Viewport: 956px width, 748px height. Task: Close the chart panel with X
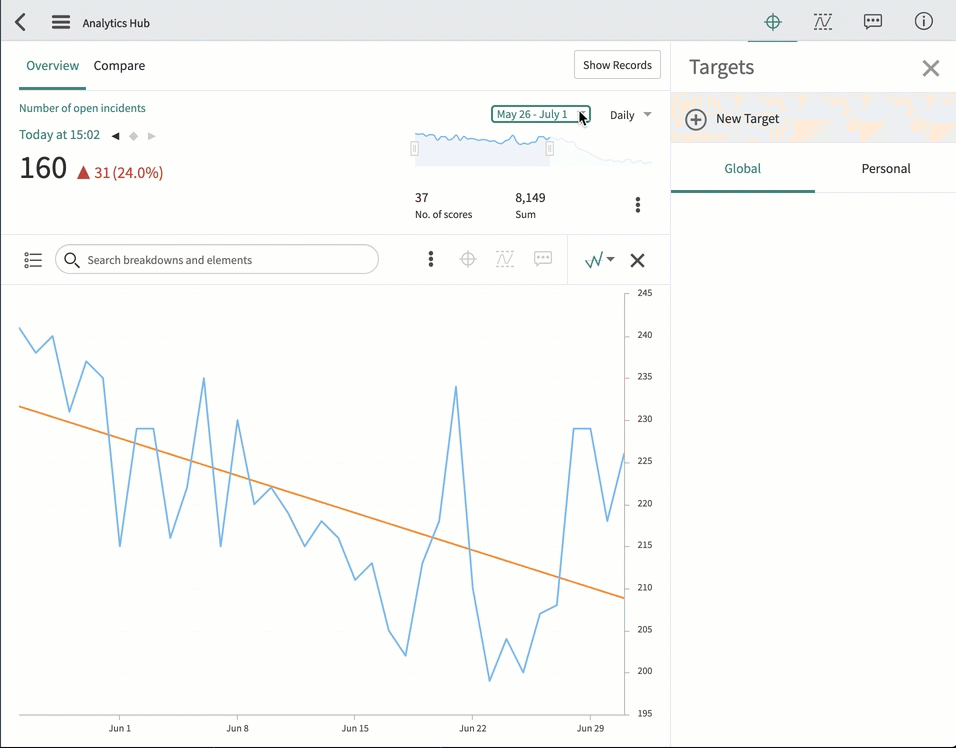[637, 260]
